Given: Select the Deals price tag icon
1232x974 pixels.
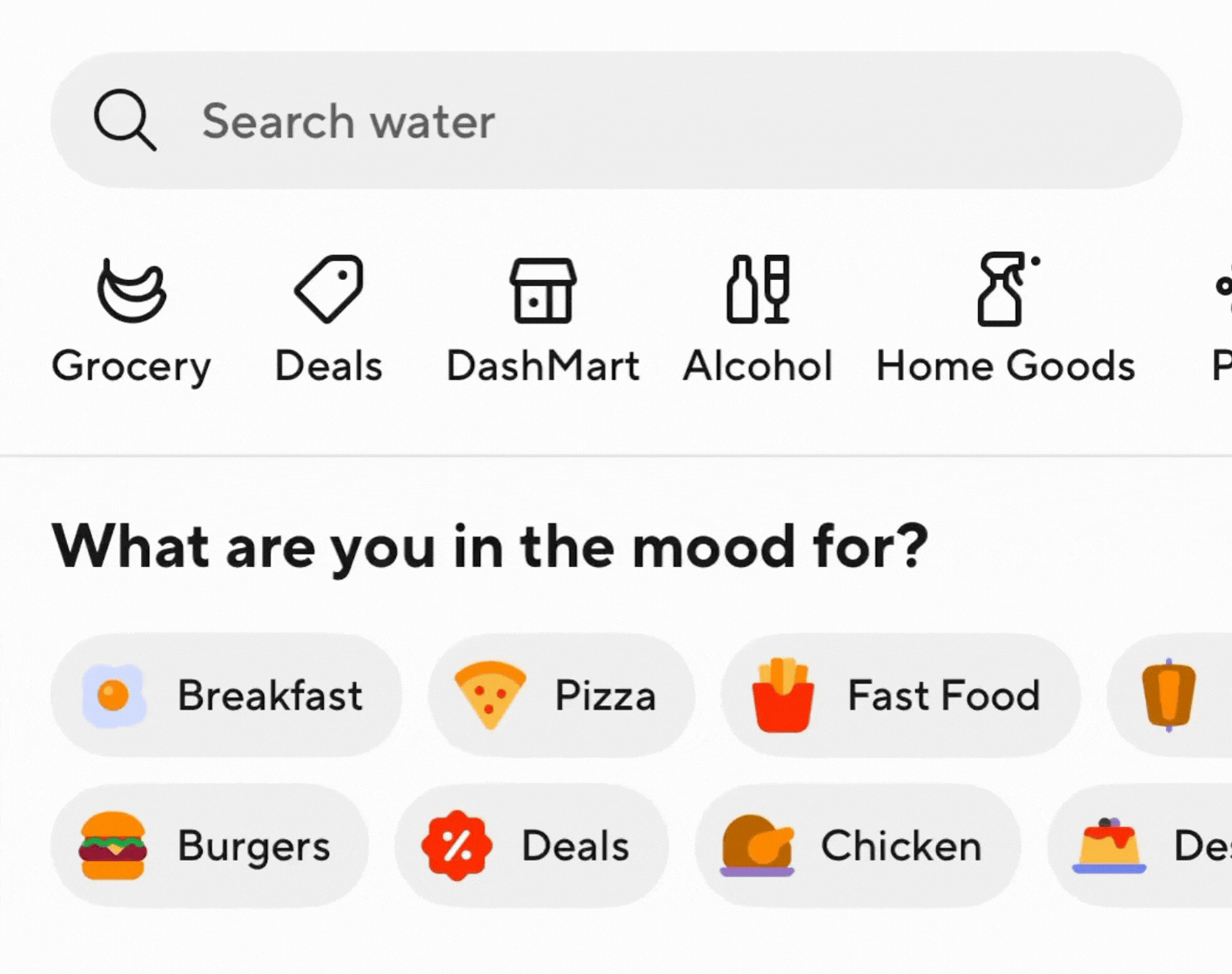Looking at the screenshot, I should click(x=327, y=291).
